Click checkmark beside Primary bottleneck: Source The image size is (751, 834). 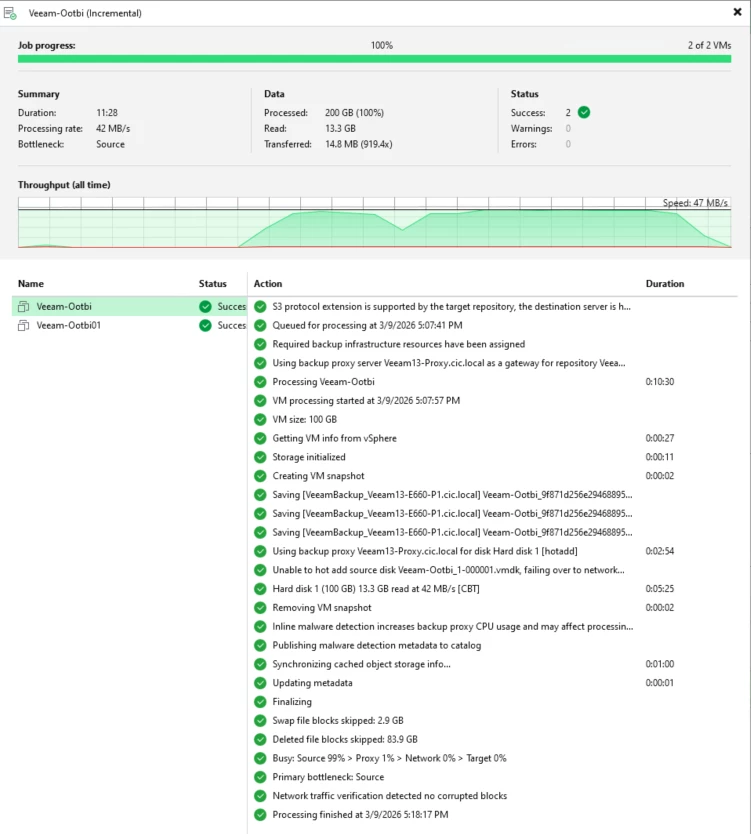pyautogui.click(x=260, y=777)
